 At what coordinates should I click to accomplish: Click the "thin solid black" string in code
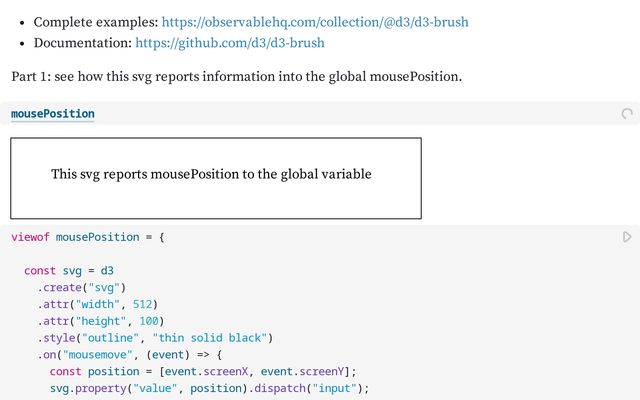[x=211, y=338]
